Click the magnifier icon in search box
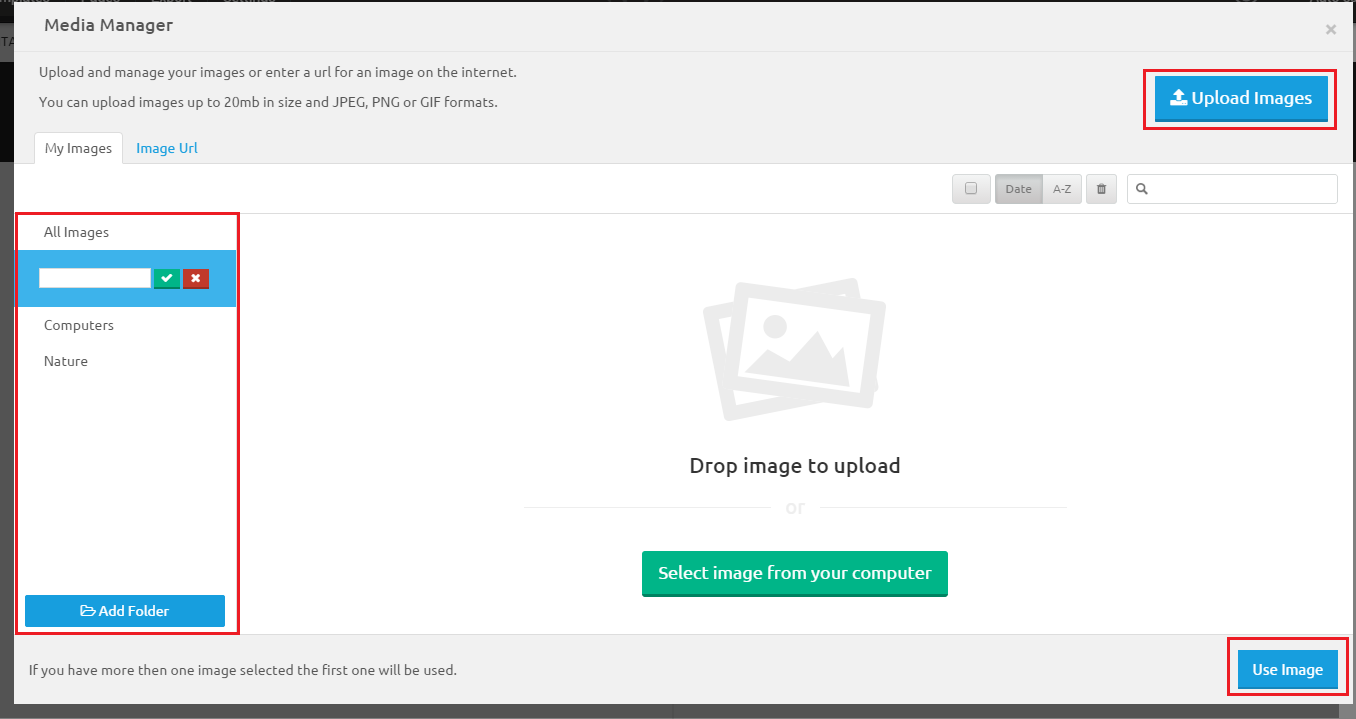 pos(1142,189)
